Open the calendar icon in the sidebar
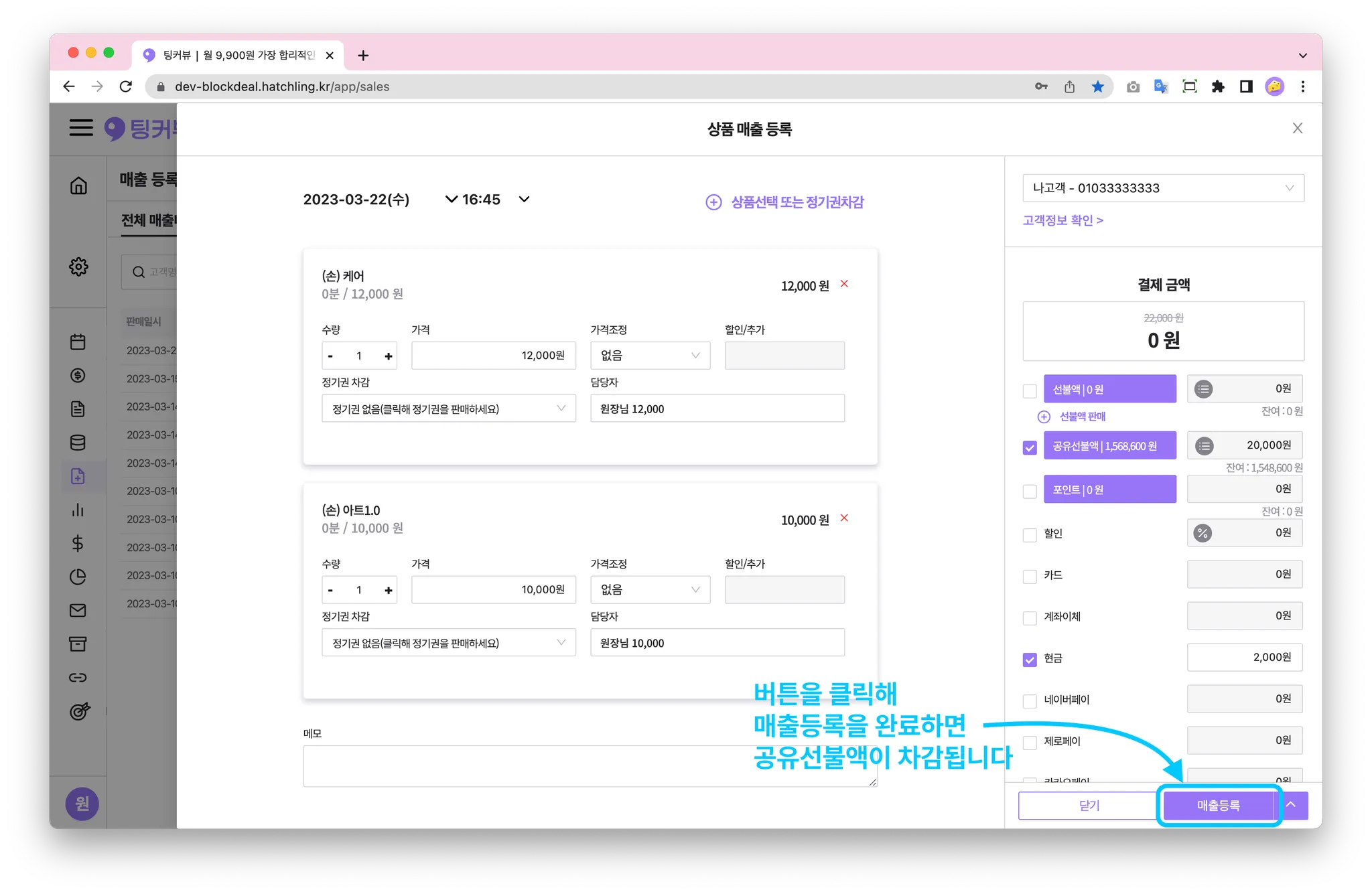The image size is (1372, 894). tap(78, 342)
